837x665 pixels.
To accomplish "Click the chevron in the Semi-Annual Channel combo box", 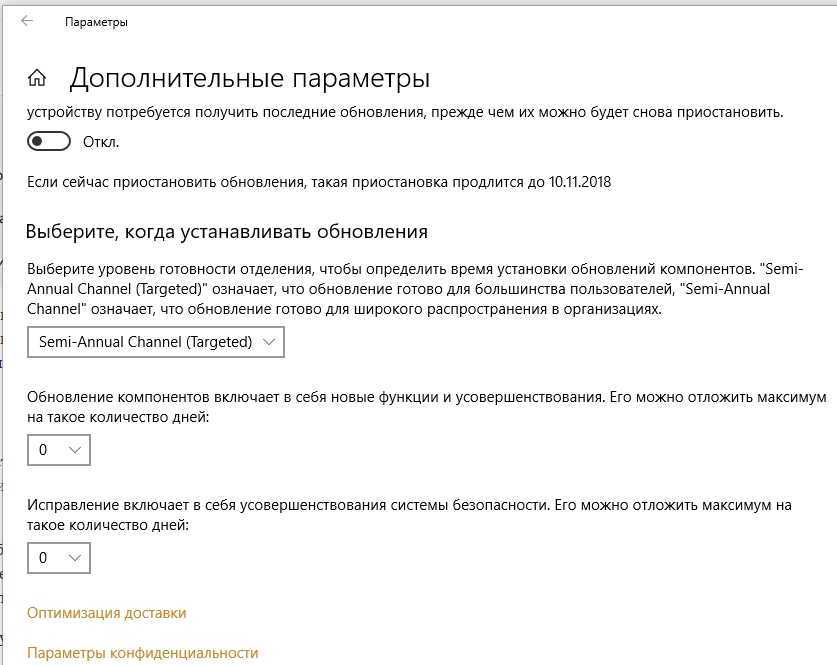I will pos(267,342).
